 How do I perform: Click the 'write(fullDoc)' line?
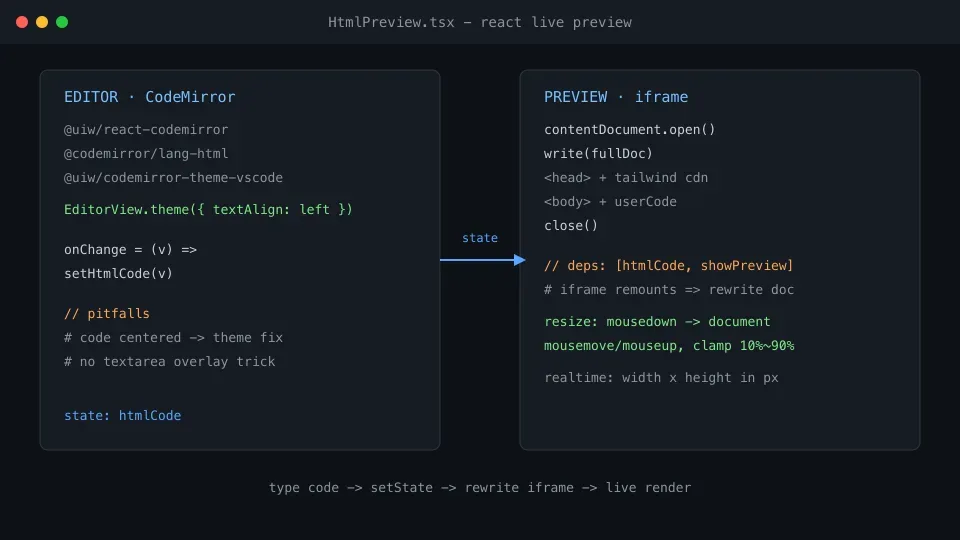pyautogui.click(x=598, y=154)
